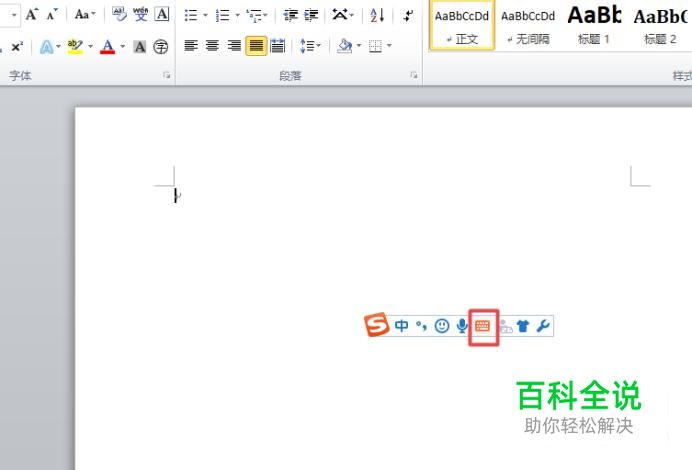Switch Sogou input mode 中

pos(402,326)
